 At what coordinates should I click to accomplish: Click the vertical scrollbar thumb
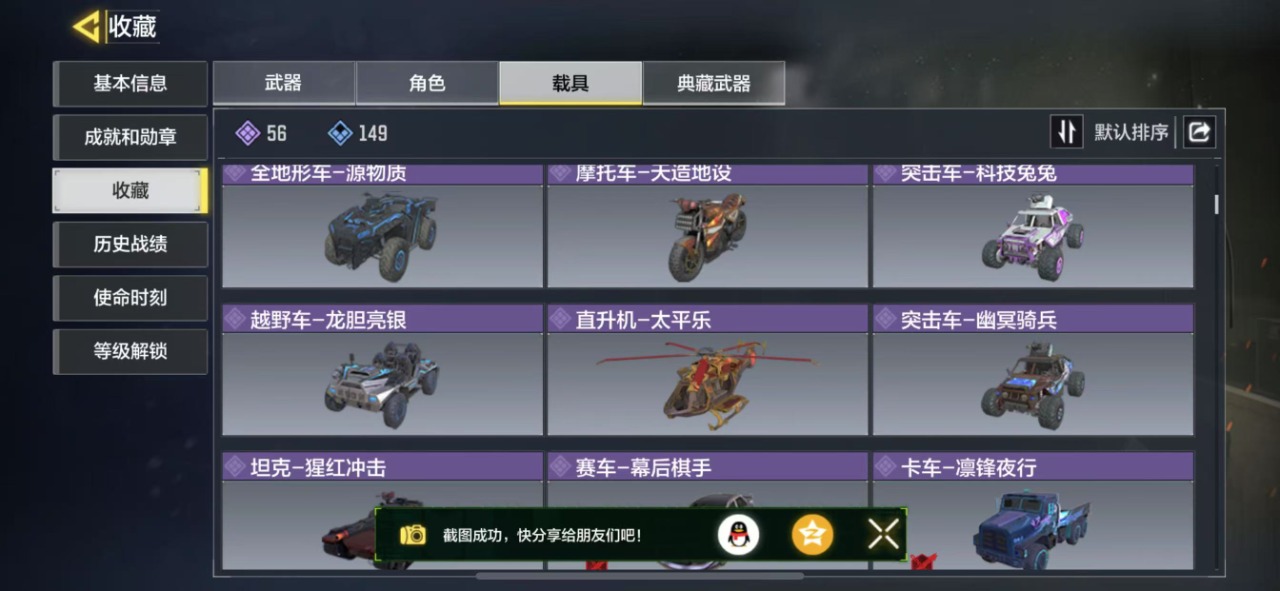pyautogui.click(x=1217, y=203)
